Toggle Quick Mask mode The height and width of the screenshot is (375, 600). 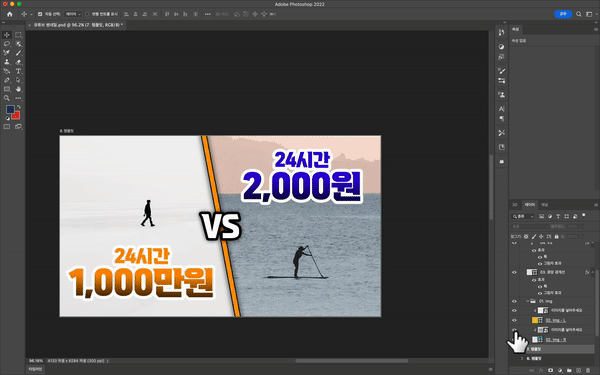coord(7,127)
